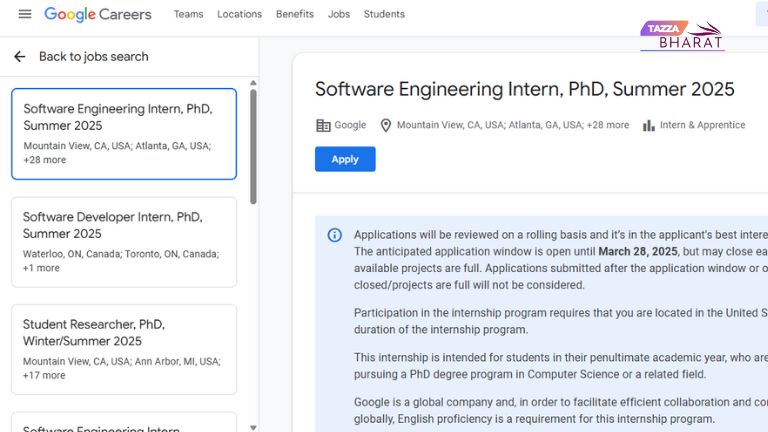Open the Locations navigation item
The image size is (768, 432).
pyautogui.click(x=240, y=14)
